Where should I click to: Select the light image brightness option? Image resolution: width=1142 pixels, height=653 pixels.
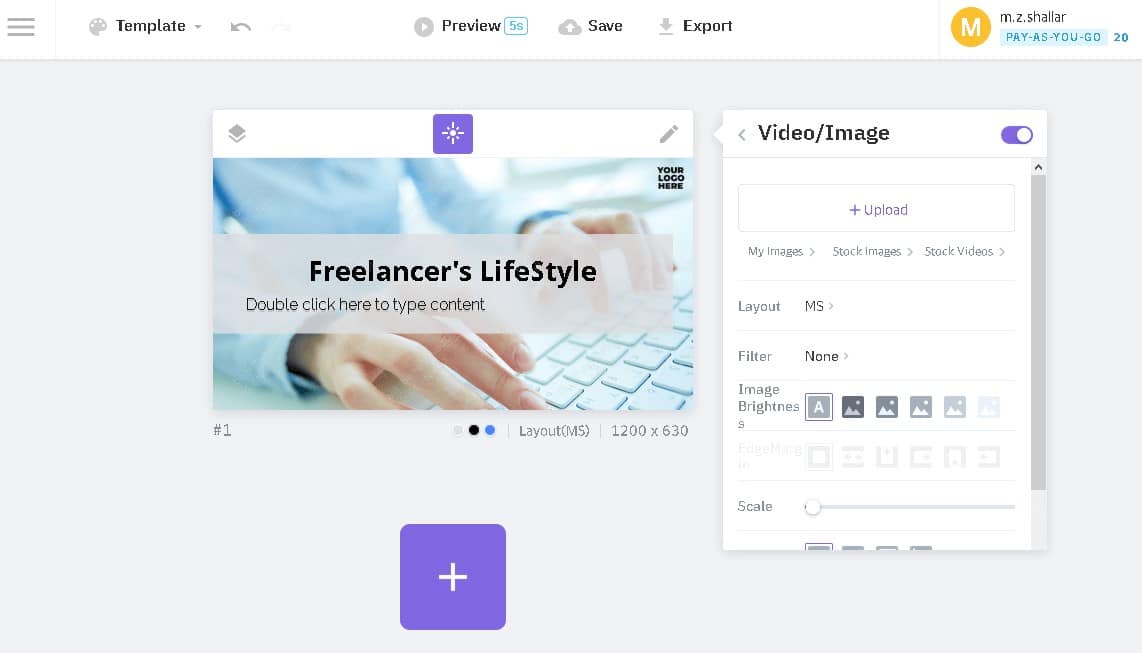955,407
